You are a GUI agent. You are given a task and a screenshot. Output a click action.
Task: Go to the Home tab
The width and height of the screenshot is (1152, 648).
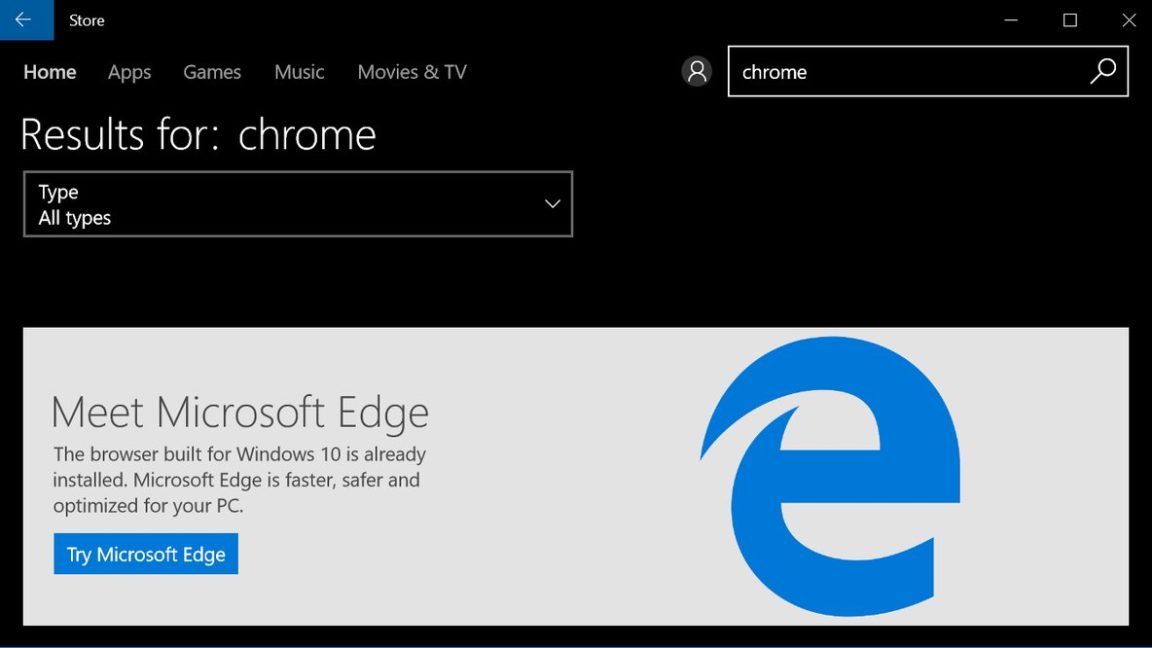[50, 72]
